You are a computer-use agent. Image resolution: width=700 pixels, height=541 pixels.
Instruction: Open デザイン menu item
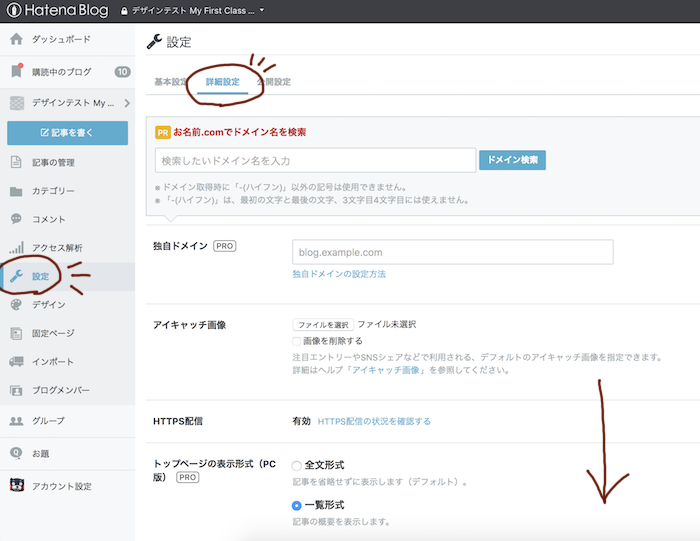67,305
